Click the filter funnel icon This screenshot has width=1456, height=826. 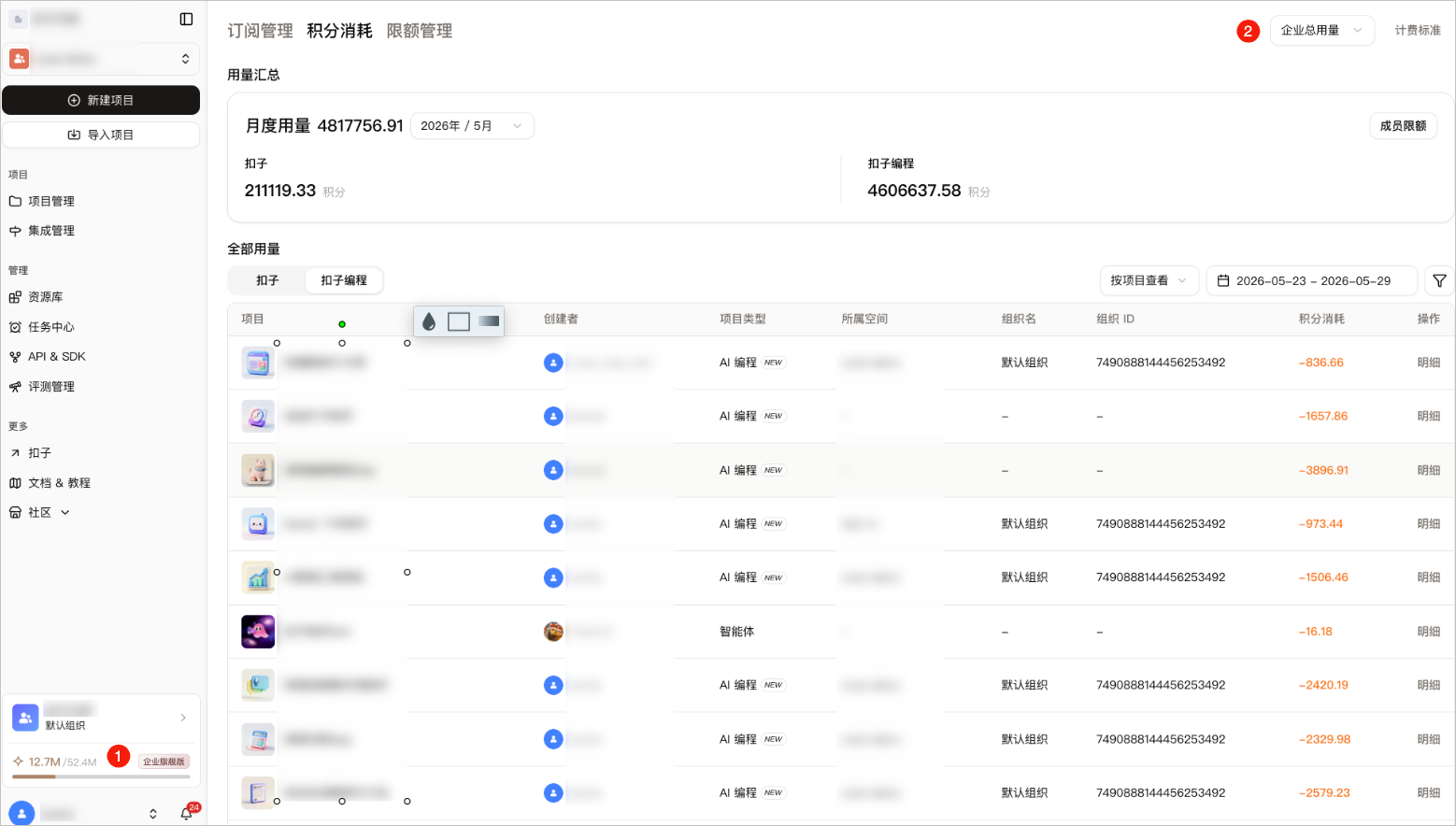point(1439,280)
